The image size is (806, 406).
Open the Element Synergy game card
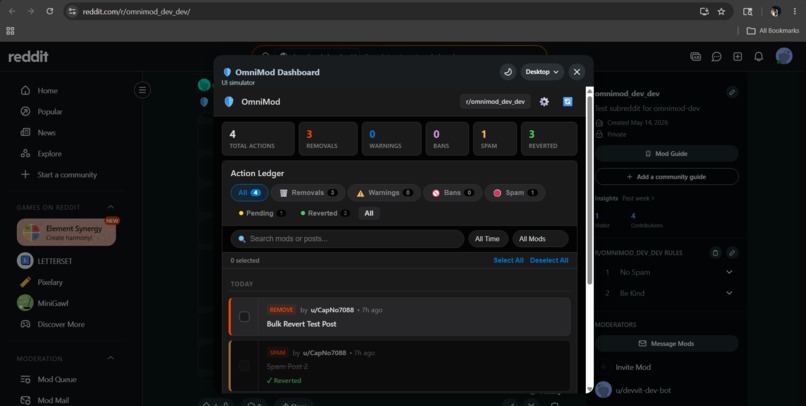(x=66, y=232)
